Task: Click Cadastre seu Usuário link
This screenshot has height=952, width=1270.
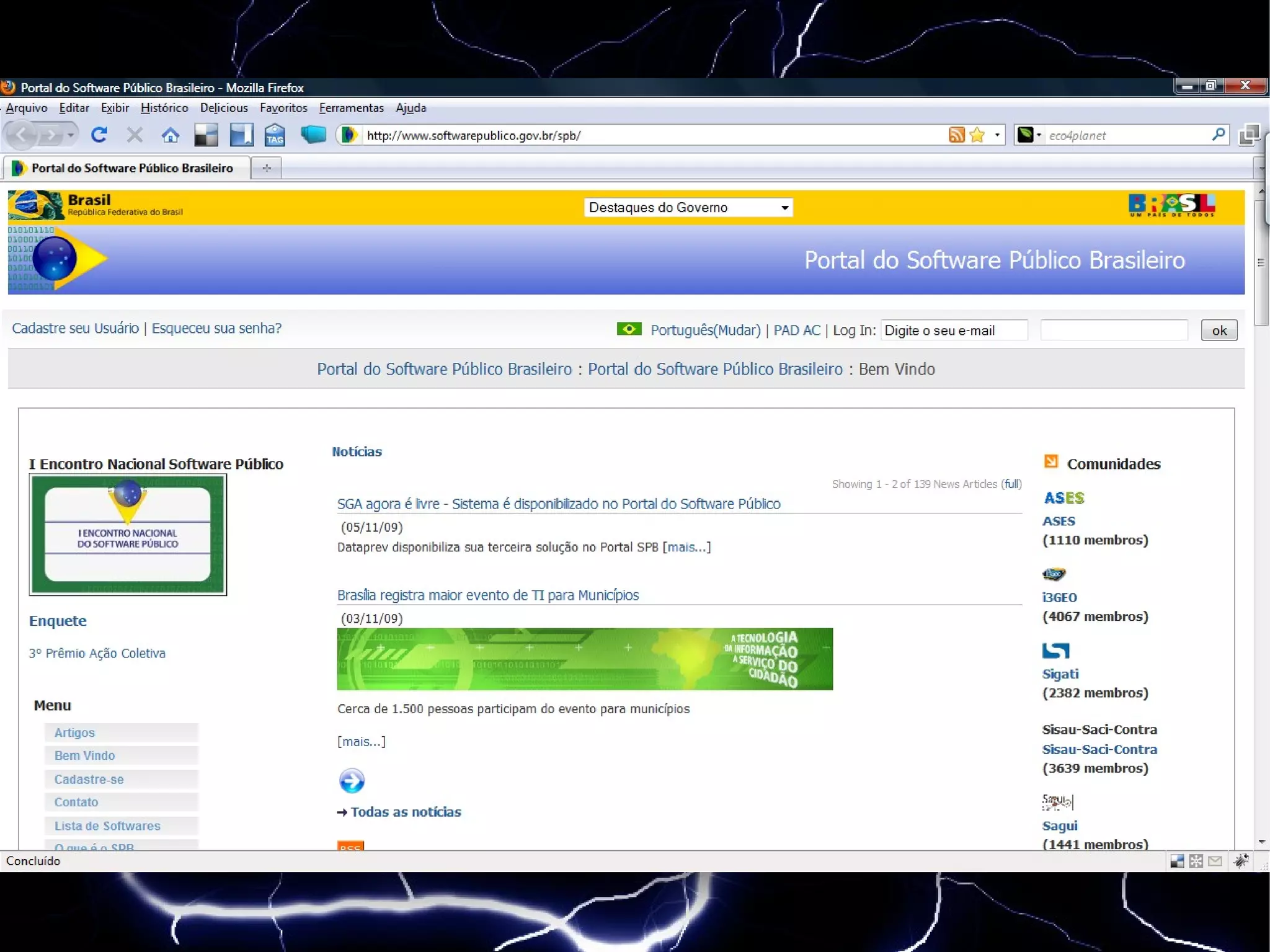Action: pyautogui.click(x=75, y=328)
